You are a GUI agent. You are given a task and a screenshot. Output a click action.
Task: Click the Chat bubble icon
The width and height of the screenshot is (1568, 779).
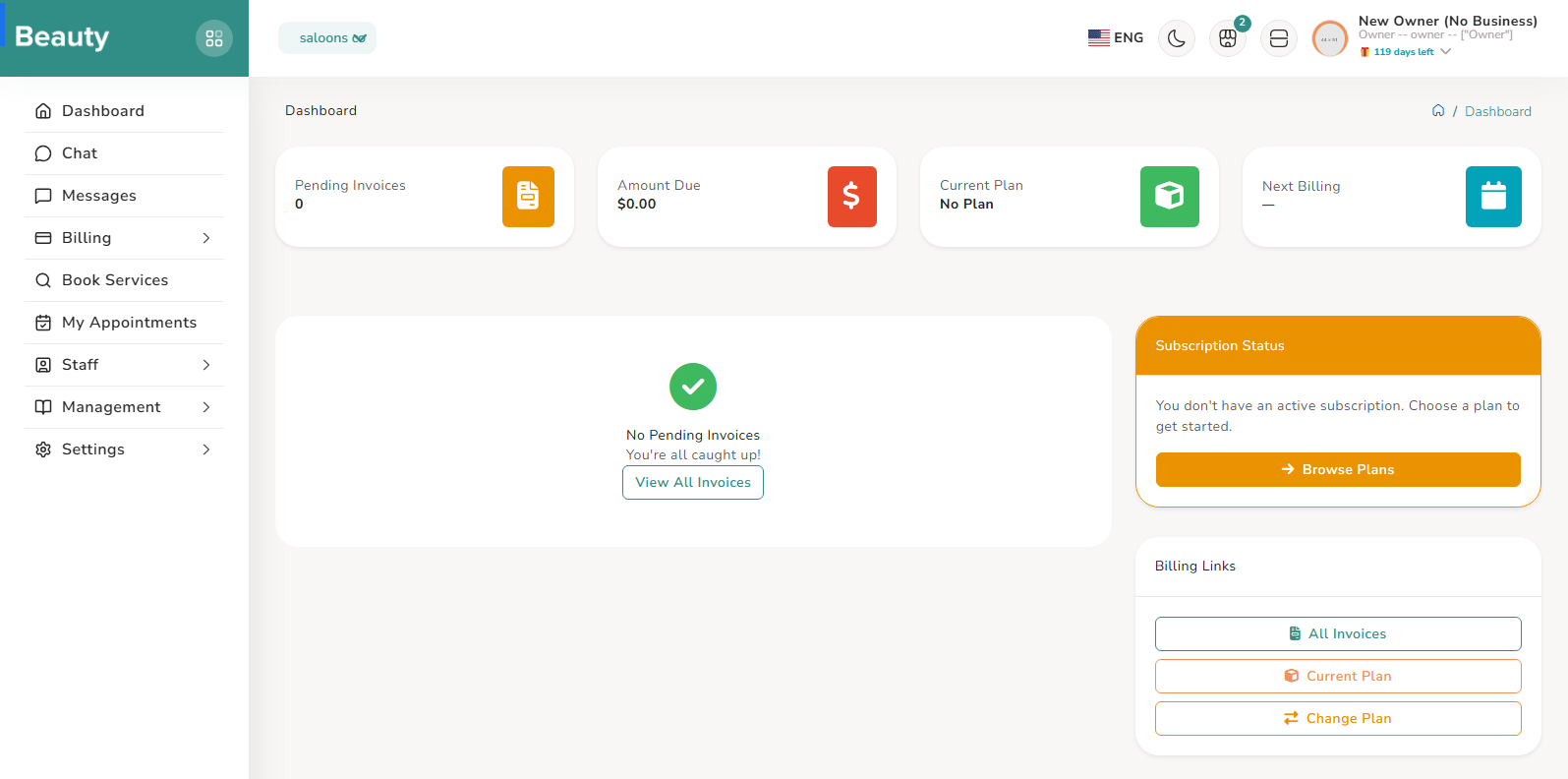(43, 153)
